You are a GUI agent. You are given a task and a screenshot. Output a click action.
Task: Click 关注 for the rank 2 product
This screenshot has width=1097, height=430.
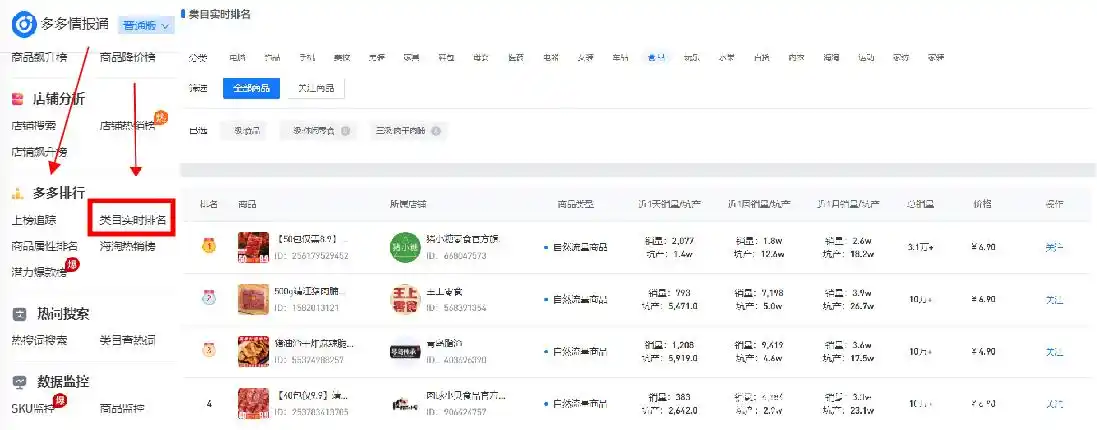1054,299
